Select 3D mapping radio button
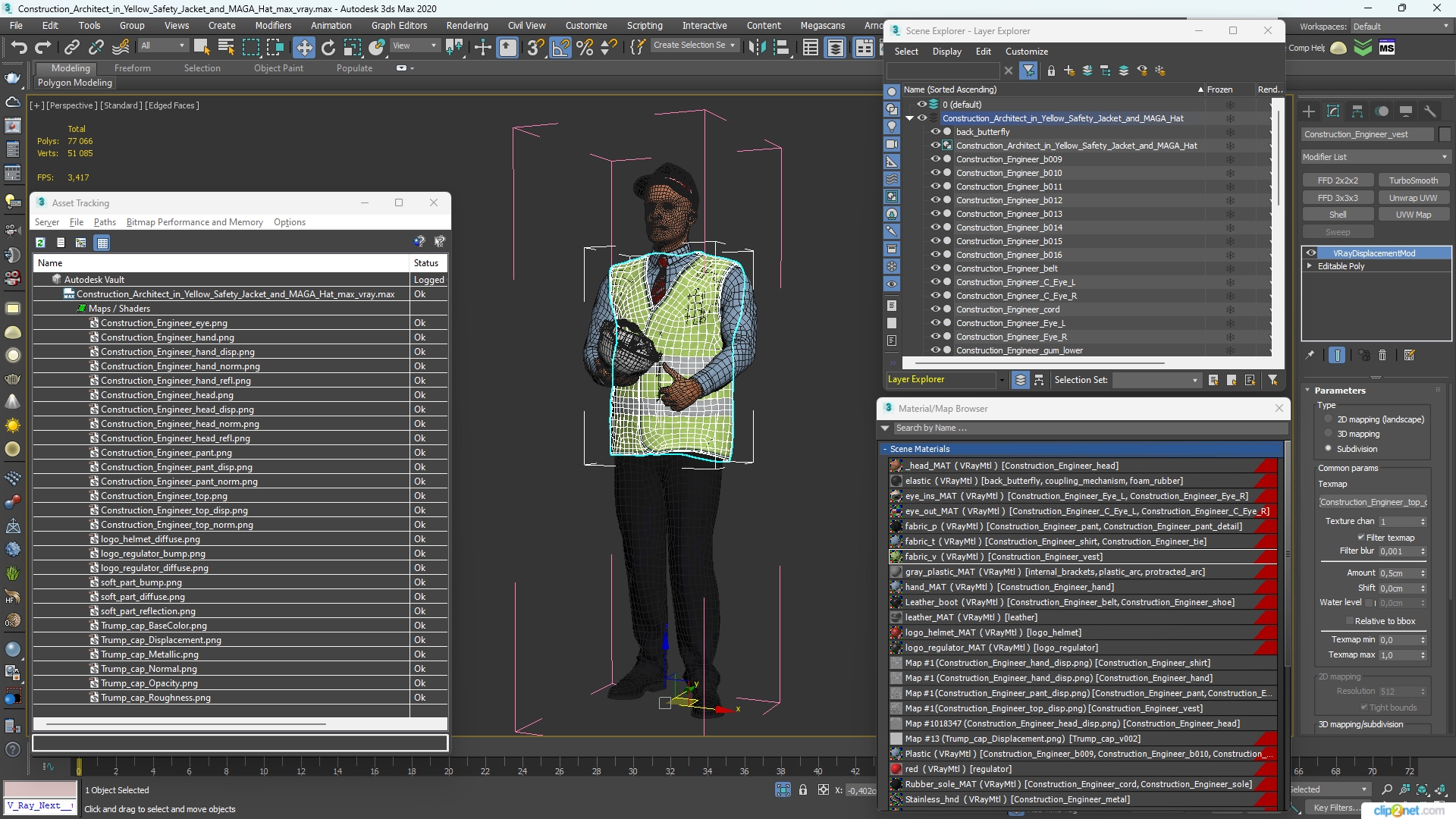The width and height of the screenshot is (1456, 819). (x=1328, y=434)
